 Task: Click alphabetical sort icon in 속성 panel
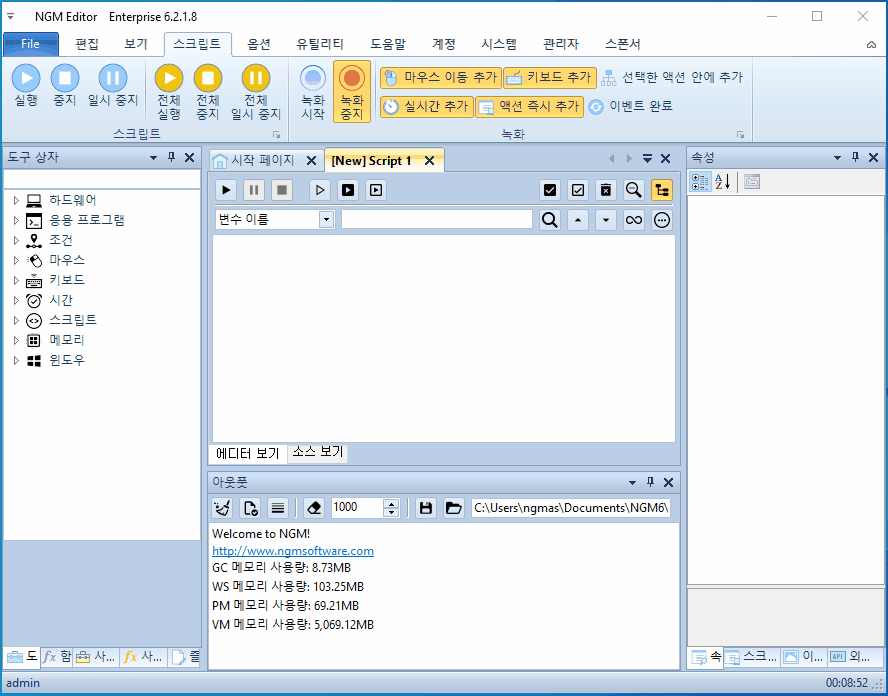(723, 182)
